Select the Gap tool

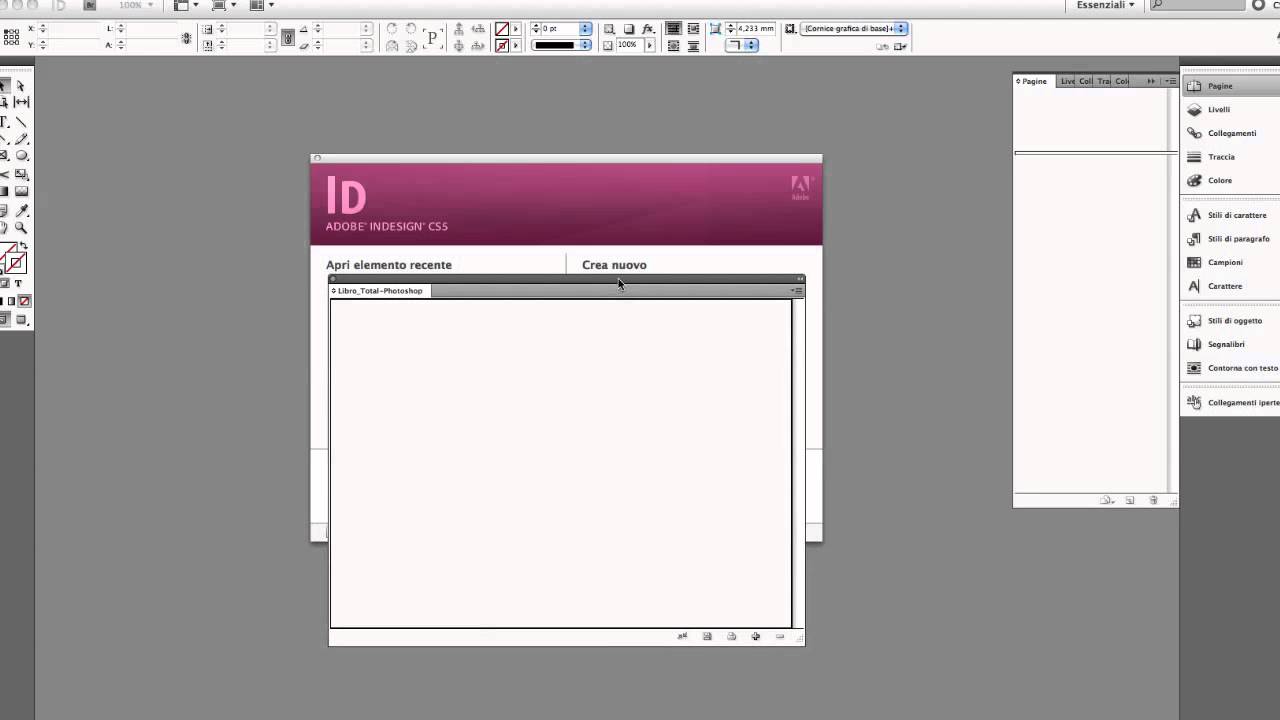21,103
